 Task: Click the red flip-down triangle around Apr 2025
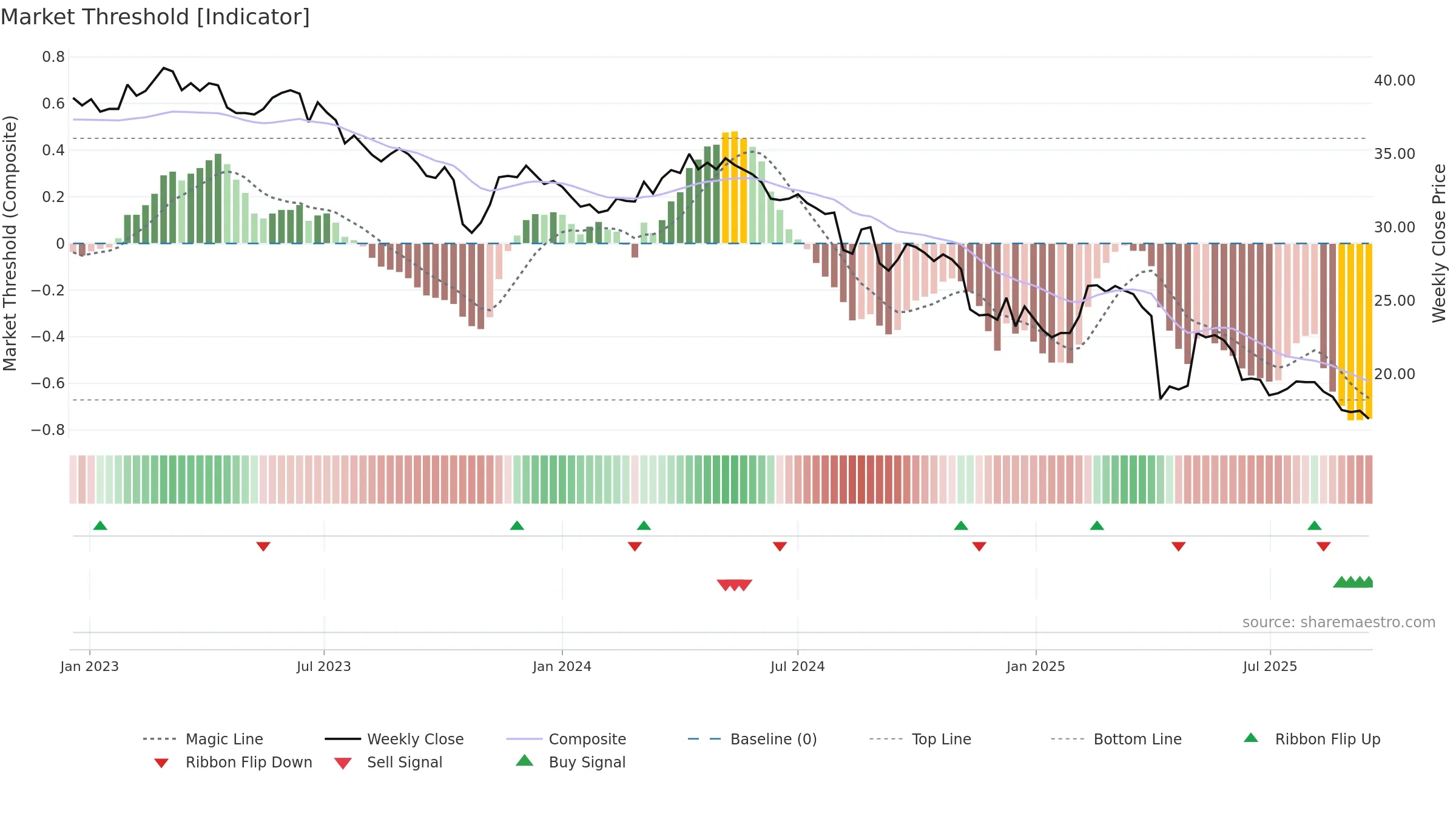1178,547
